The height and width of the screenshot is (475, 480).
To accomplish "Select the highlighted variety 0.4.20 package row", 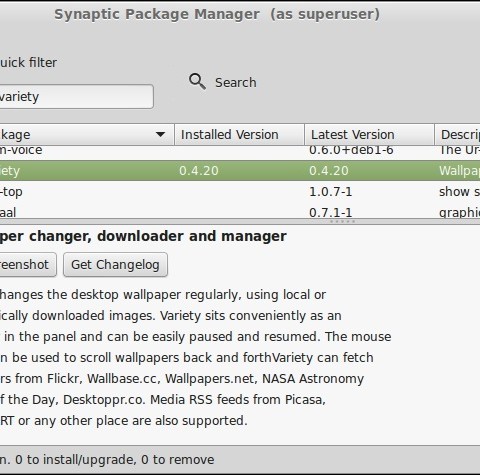I will pyautogui.click(x=240, y=171).
